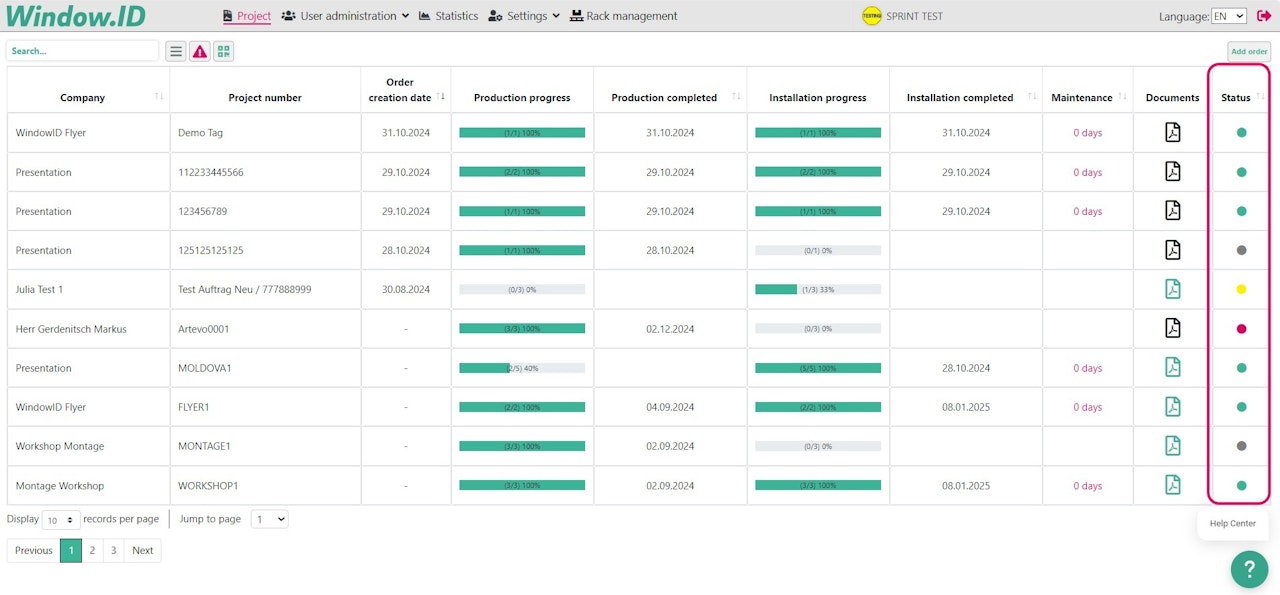Open the PDF document for Artevo0001

click(1172, 328)
